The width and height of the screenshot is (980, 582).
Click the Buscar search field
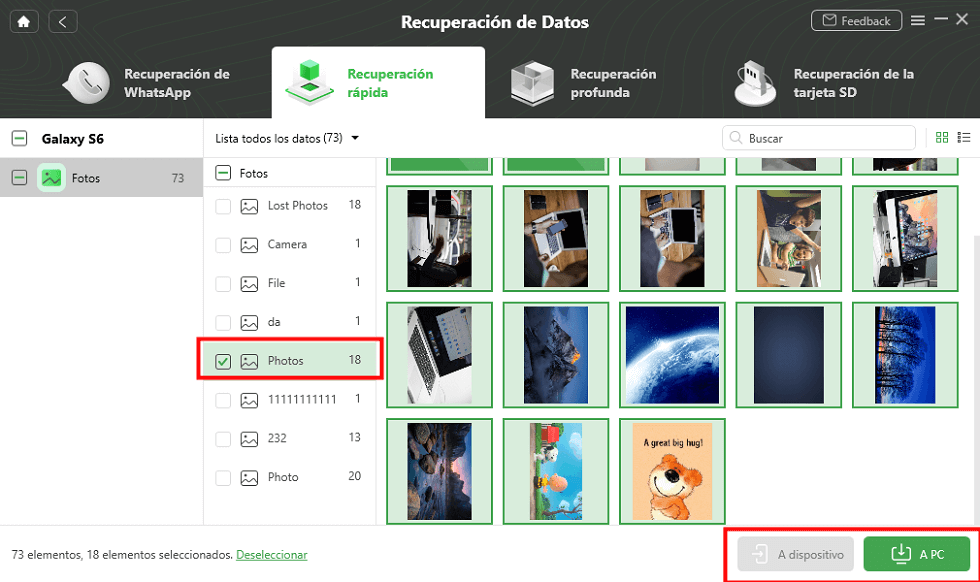819,138
